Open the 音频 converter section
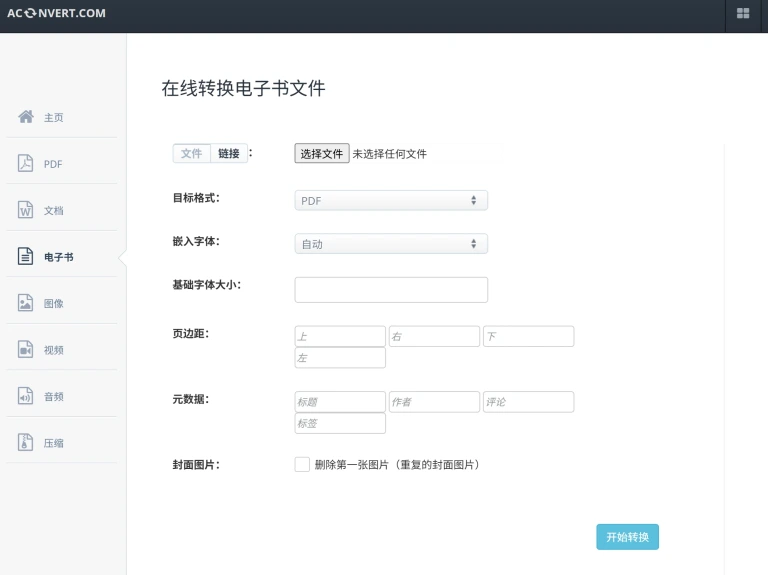768x575 pixels. (53, 397)
